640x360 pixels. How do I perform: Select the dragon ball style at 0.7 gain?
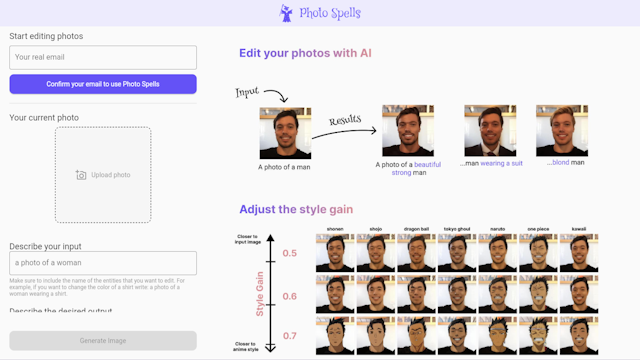(416, 336)
